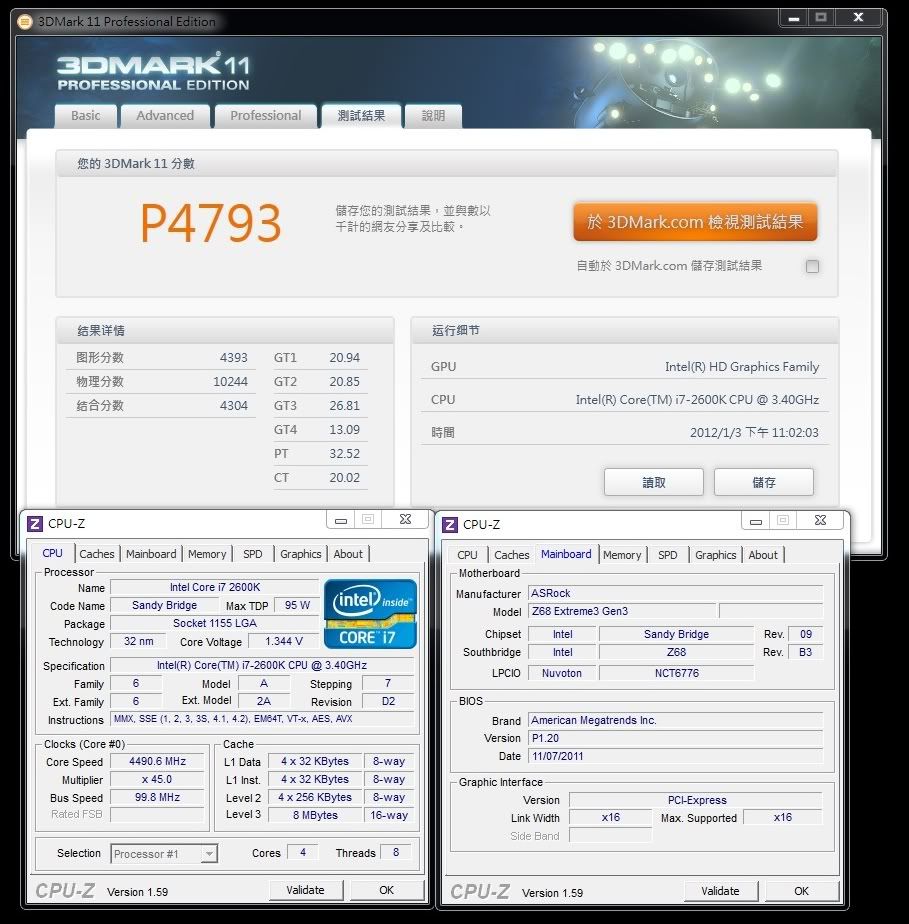Open the Advanced tab in 3DMark
This screenshot has width=909, height=924.
tap(165, 116)
